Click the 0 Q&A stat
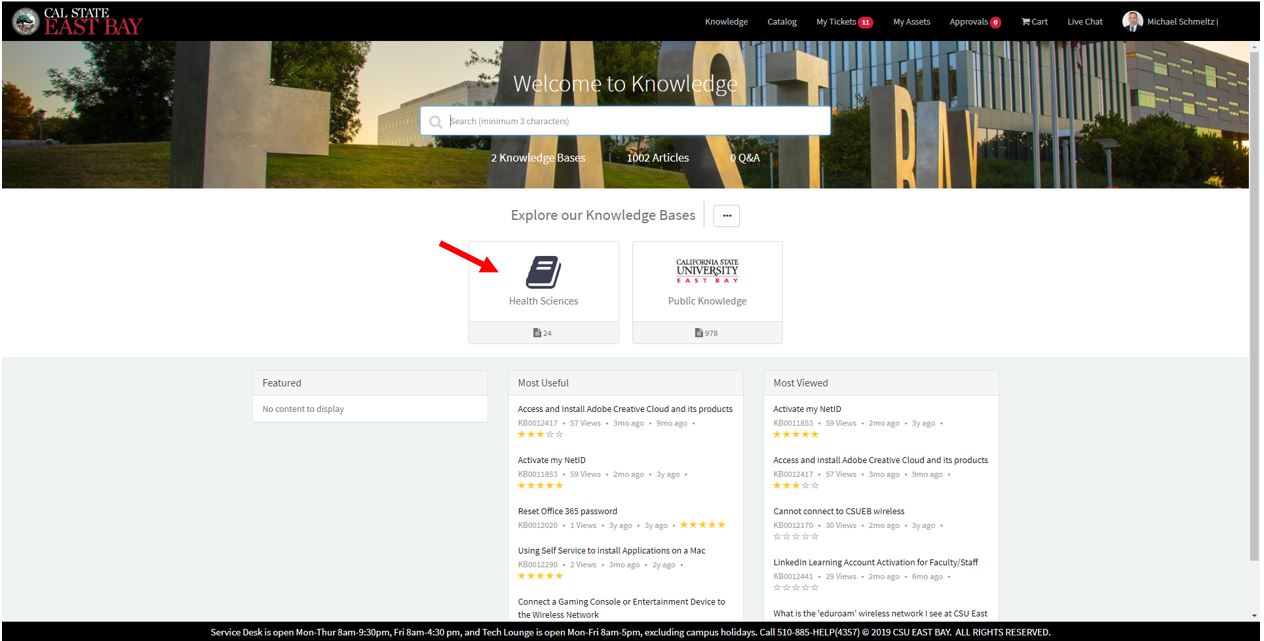The height and width of the screenshot is (641, 1264). (745, 158)
